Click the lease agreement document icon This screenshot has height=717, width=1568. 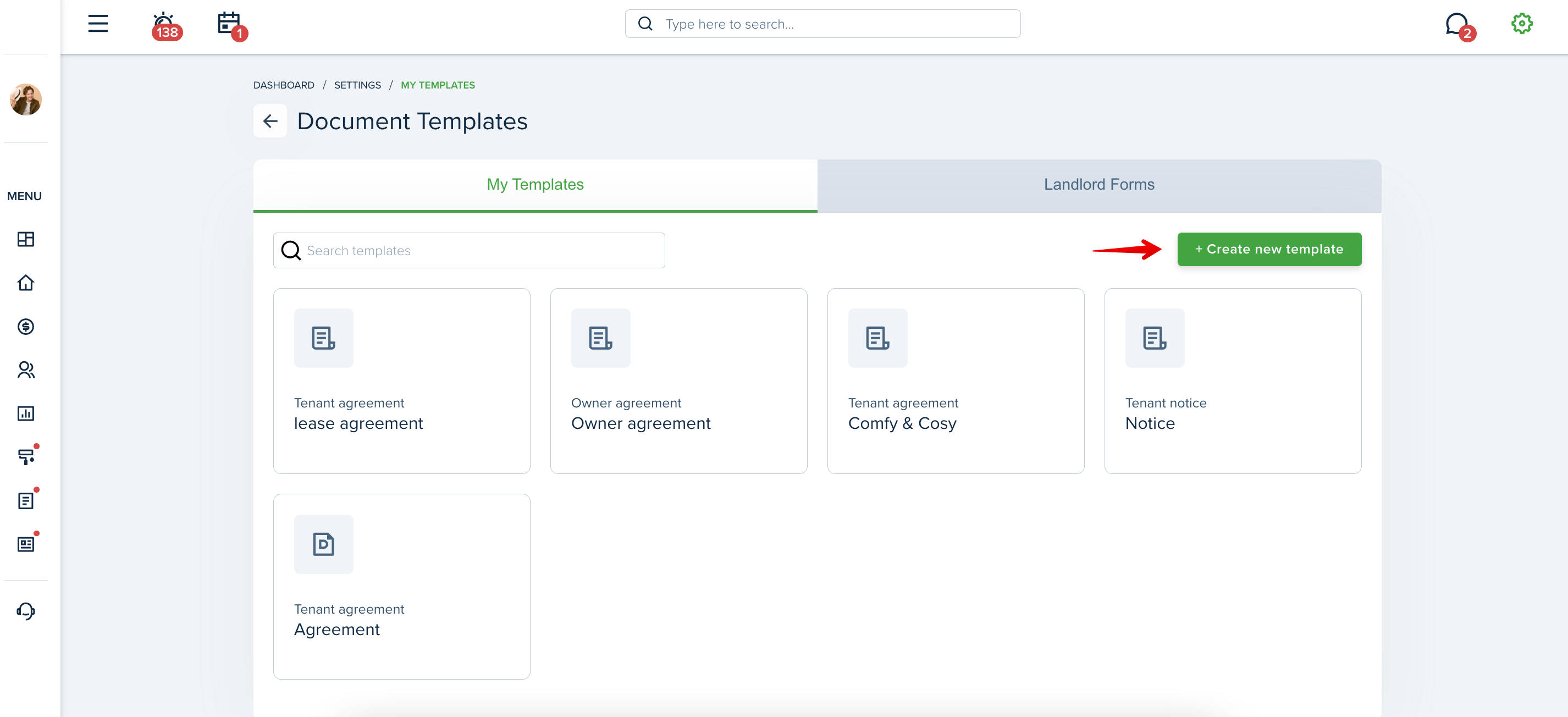(x=323, y=338)
